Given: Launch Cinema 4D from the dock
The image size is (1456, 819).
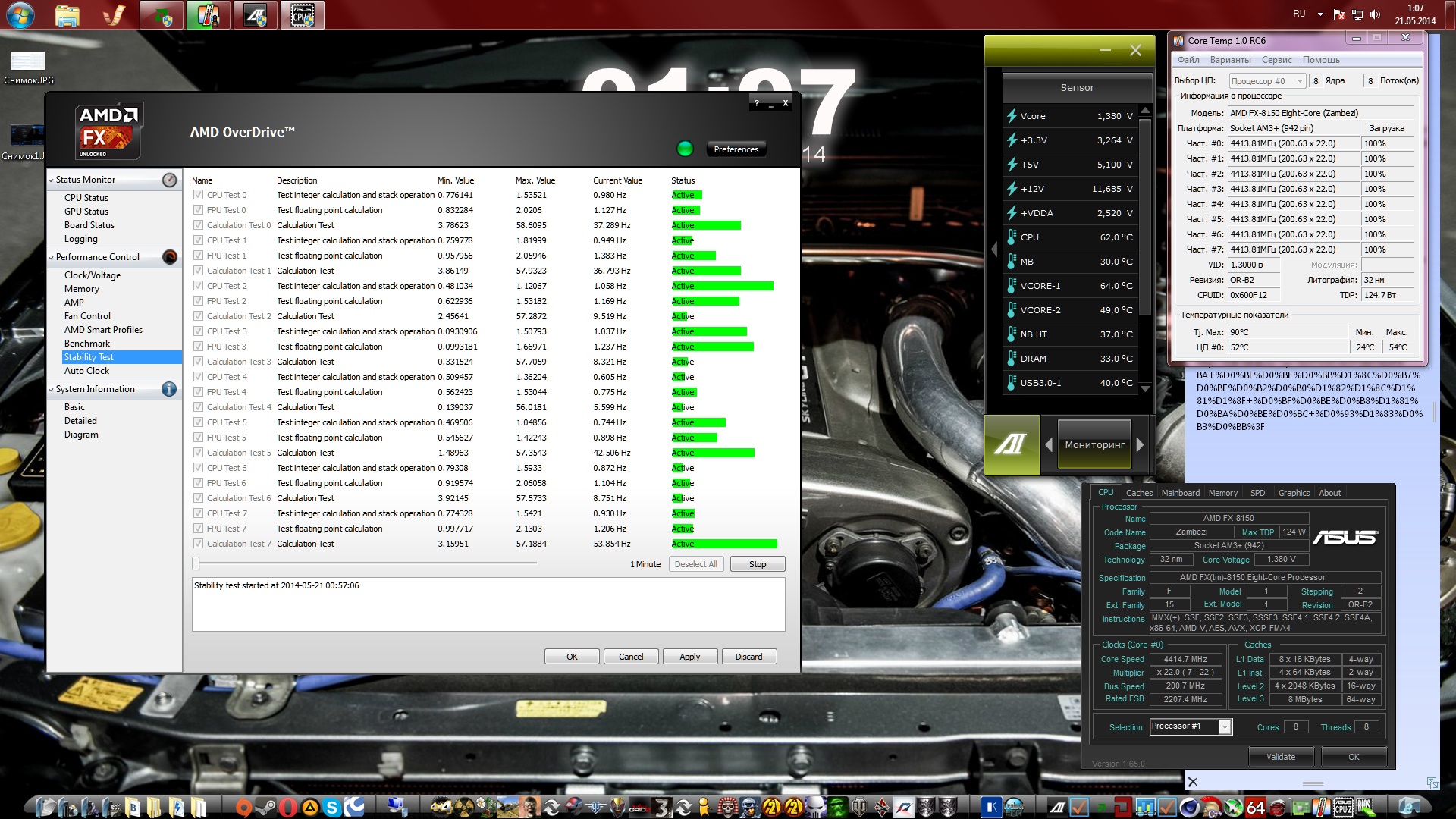Looking at the screenshot, I should click(x=1189, y=807).
